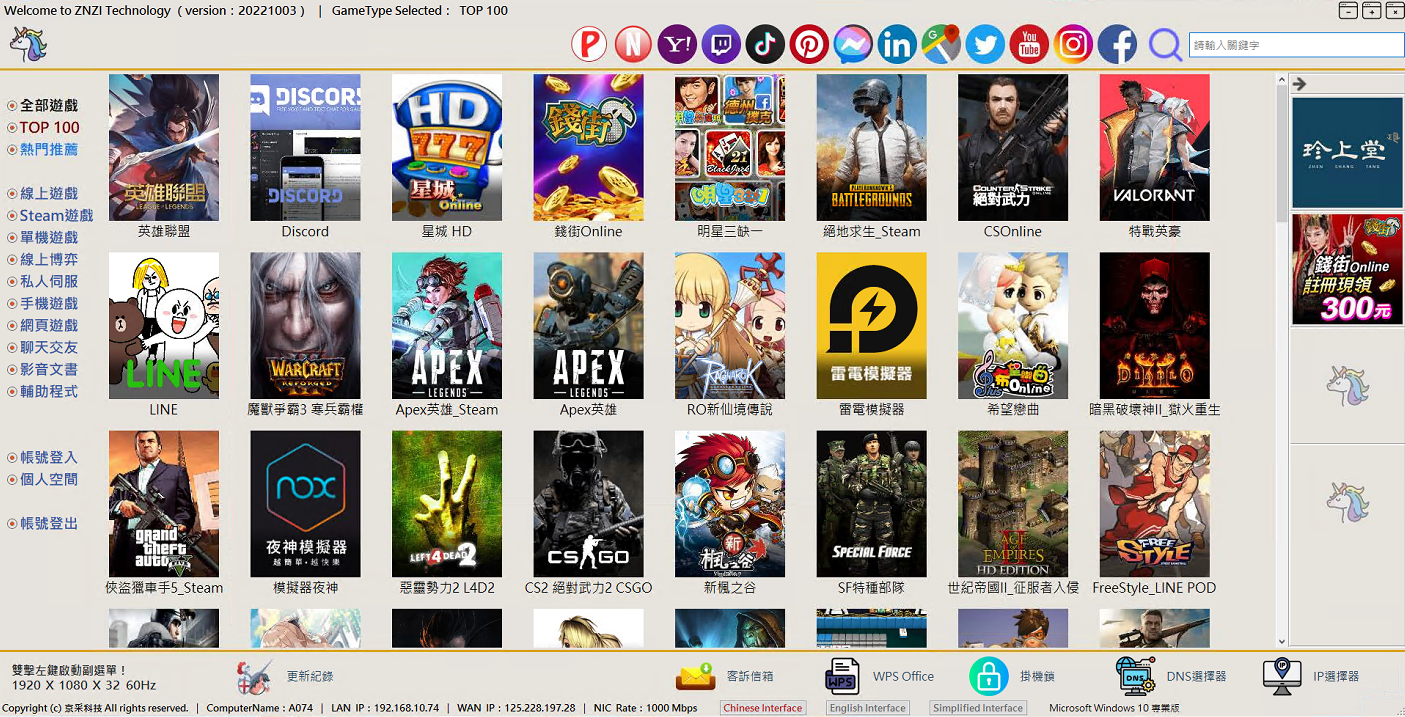Open the Yahoo shortcut icon
The width and height of the screenshot is (1405, 717).
coord(678,44)
